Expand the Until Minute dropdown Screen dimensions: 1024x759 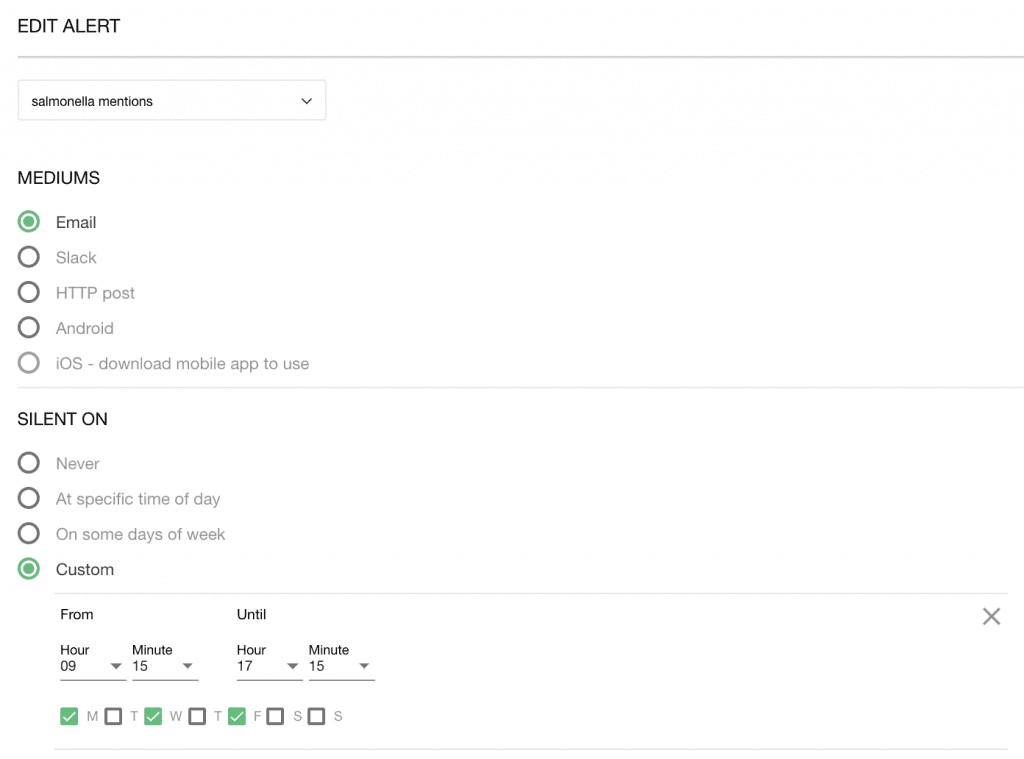(x=341, y=666)
